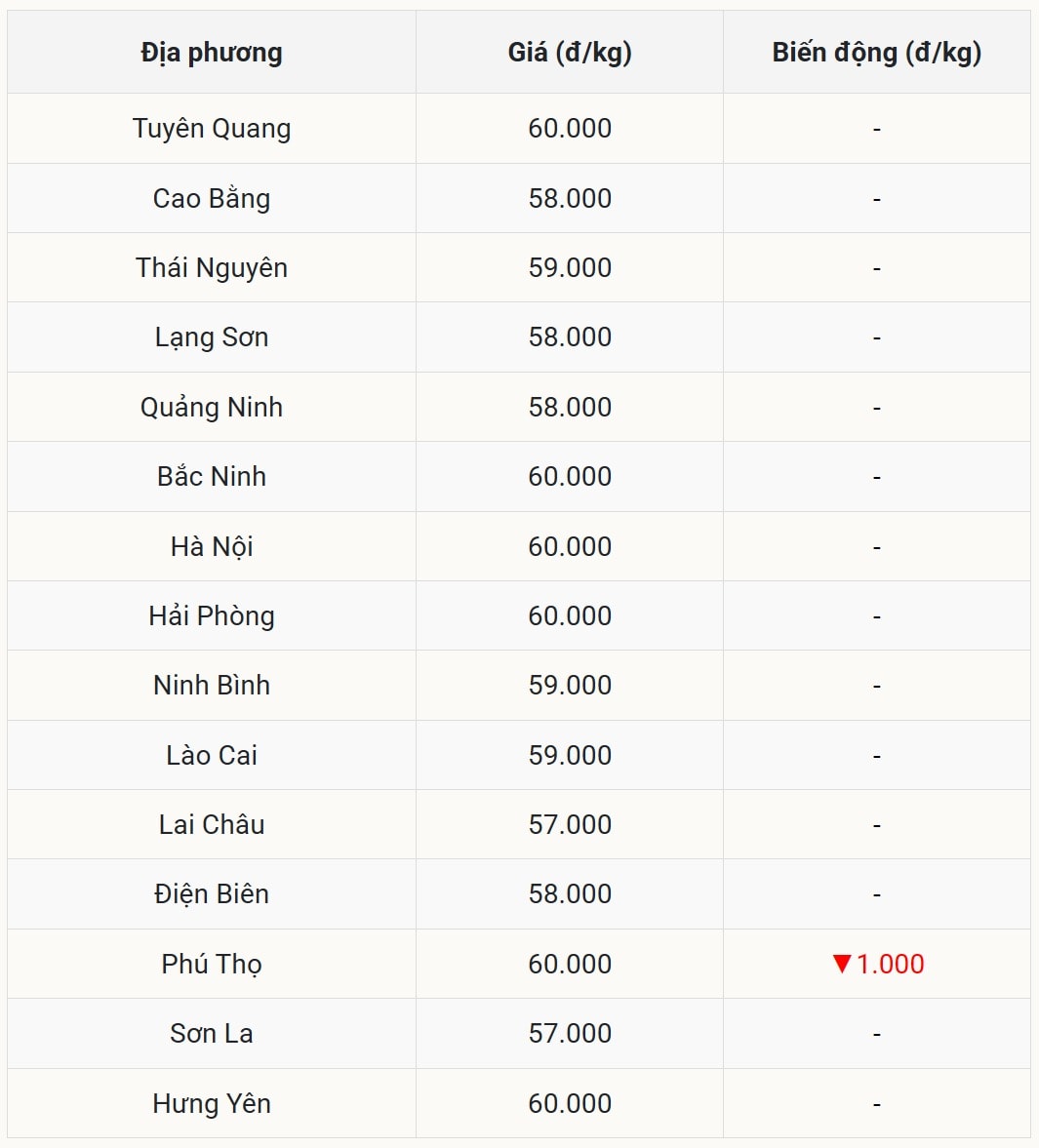This screenshot has width=1039, height=1148.
Task: Click the Thái Nguyên location cell
Action: click(212, 268)
